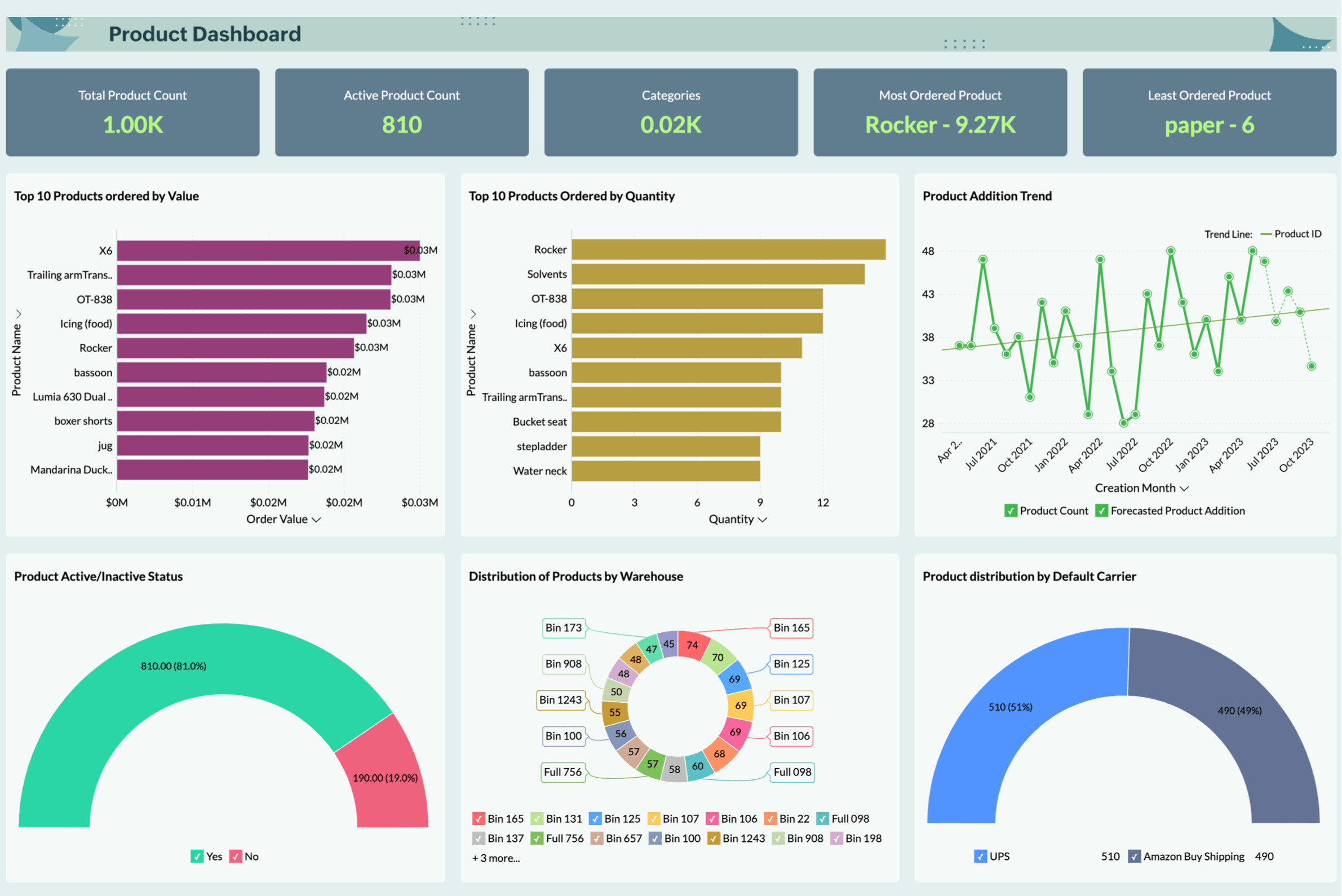Toggle Bin 165 legend checkbox
This screenshot has width=1342, height=896.
pyautogui.click(x=479, y=818)
